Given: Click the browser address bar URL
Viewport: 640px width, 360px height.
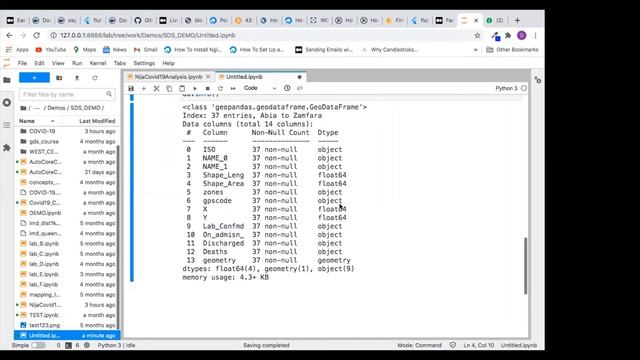Looking at the screenshot, I should click(x=148, y=36).
